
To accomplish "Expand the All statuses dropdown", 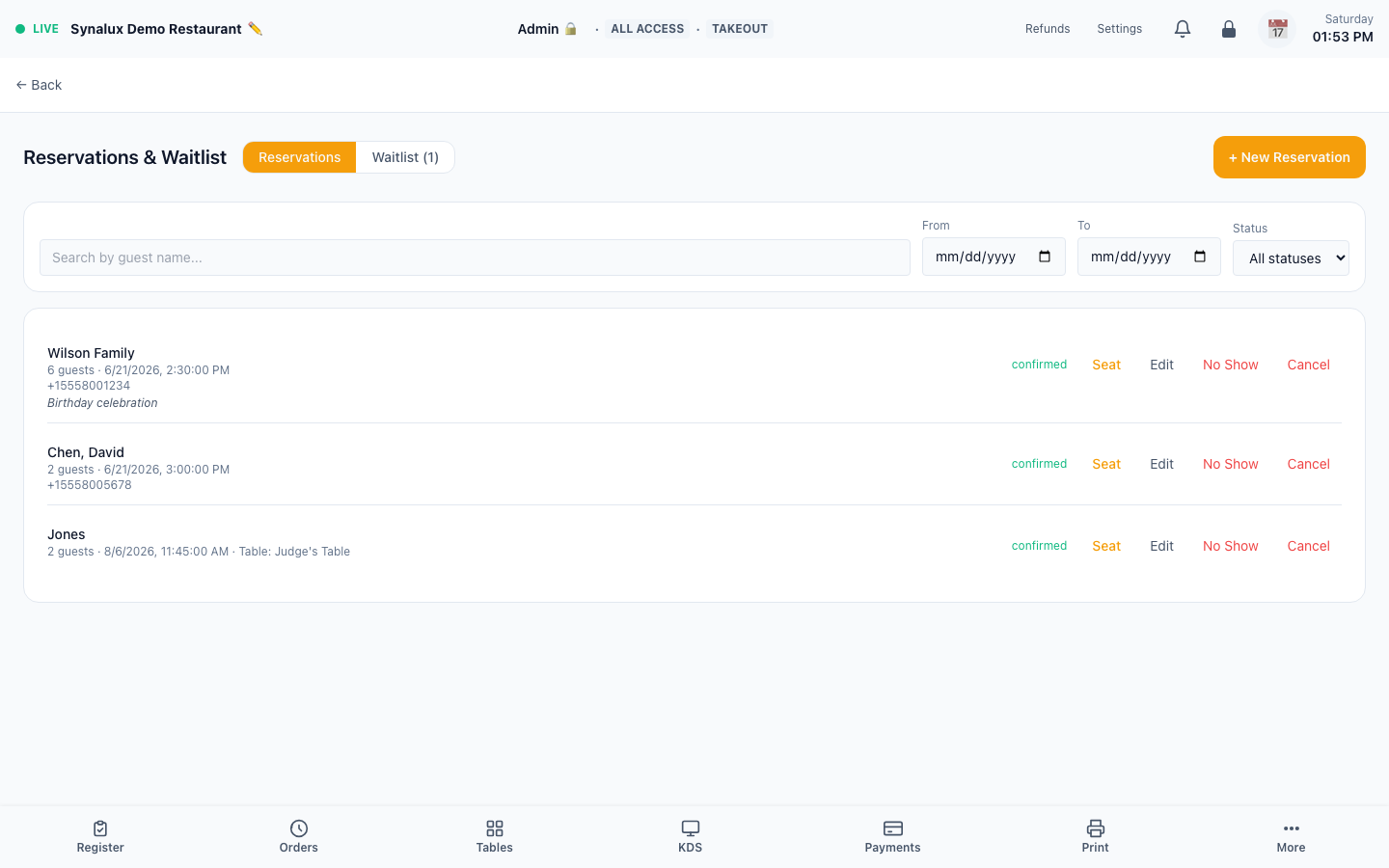I will (x=1291, y=258).
